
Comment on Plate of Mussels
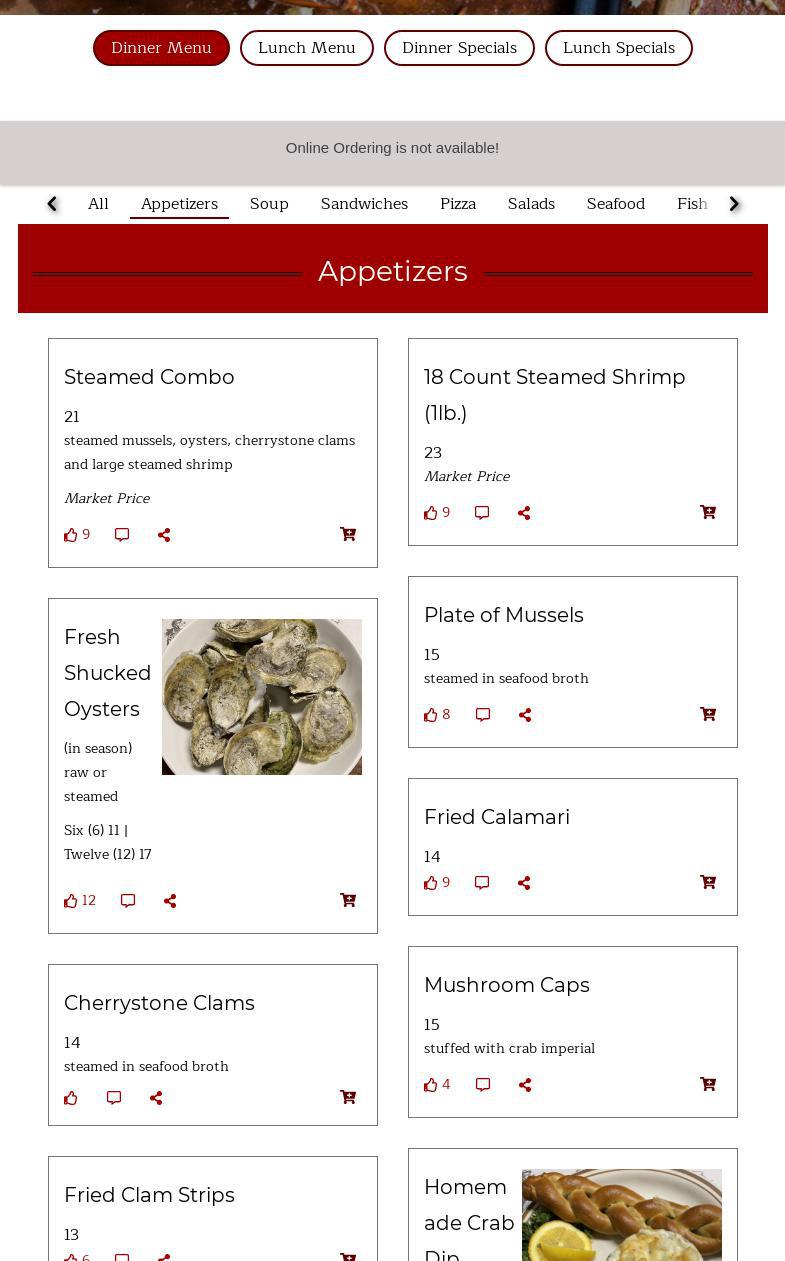tap(483, 715)
